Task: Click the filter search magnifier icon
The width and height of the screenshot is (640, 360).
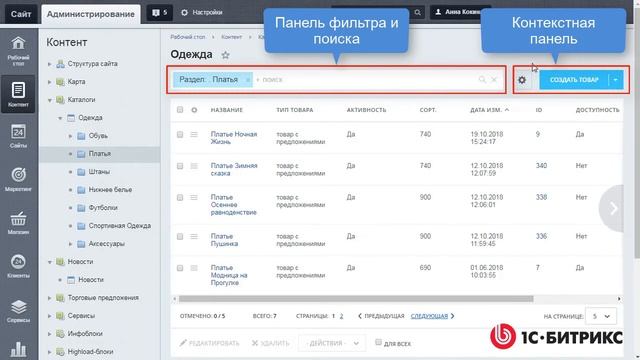Action: point(482,80)
